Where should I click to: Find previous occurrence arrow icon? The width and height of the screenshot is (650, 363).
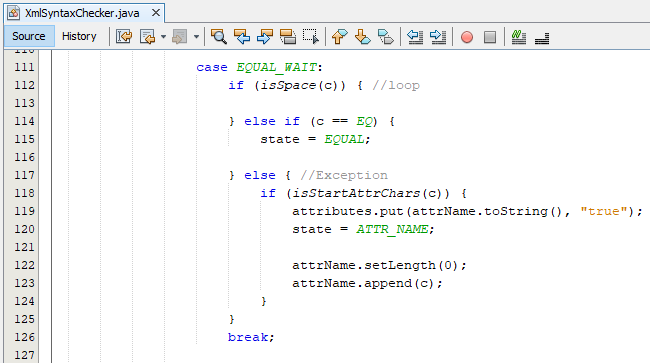pos(242,36)
